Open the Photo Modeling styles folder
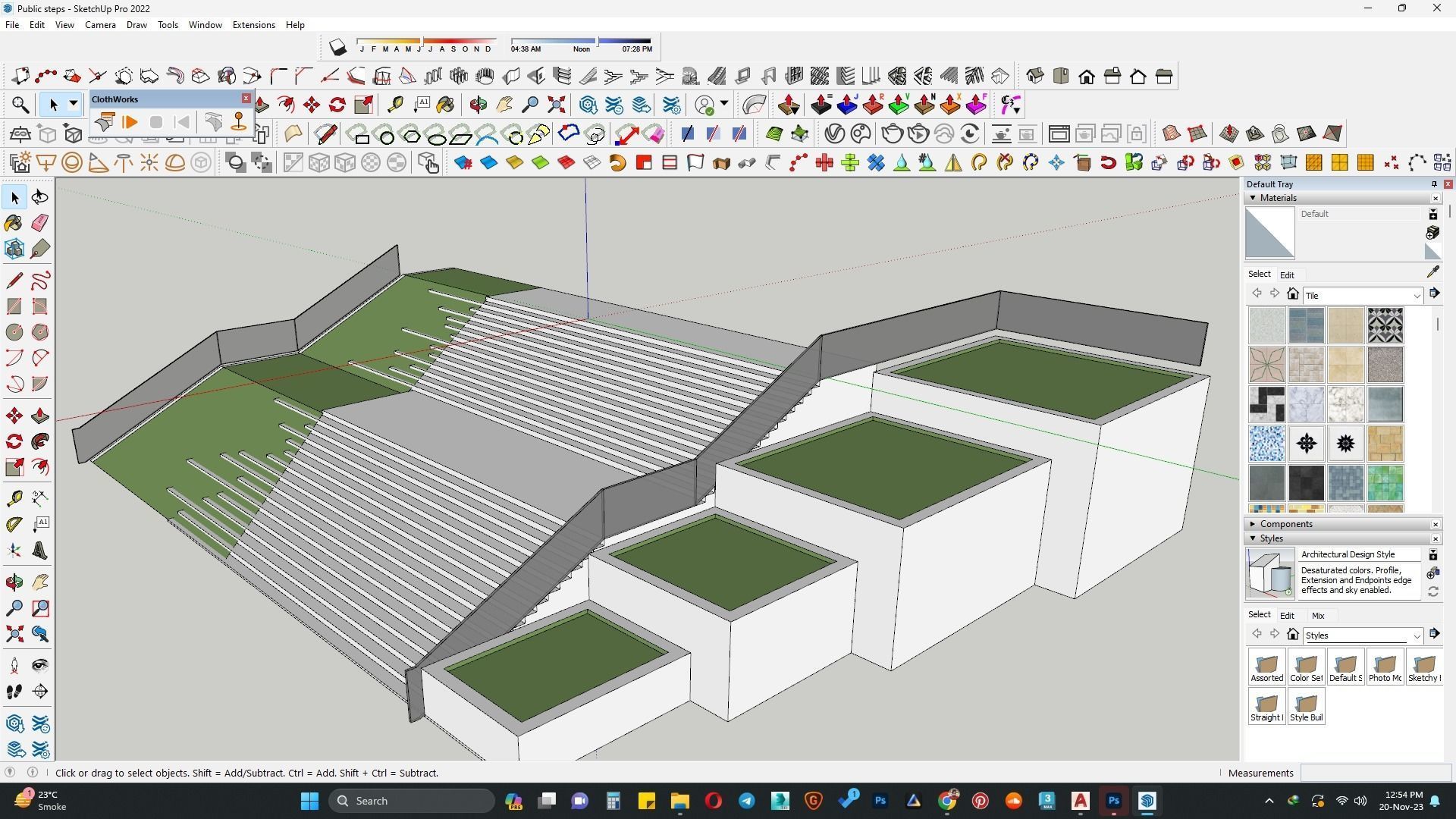 1385,667
